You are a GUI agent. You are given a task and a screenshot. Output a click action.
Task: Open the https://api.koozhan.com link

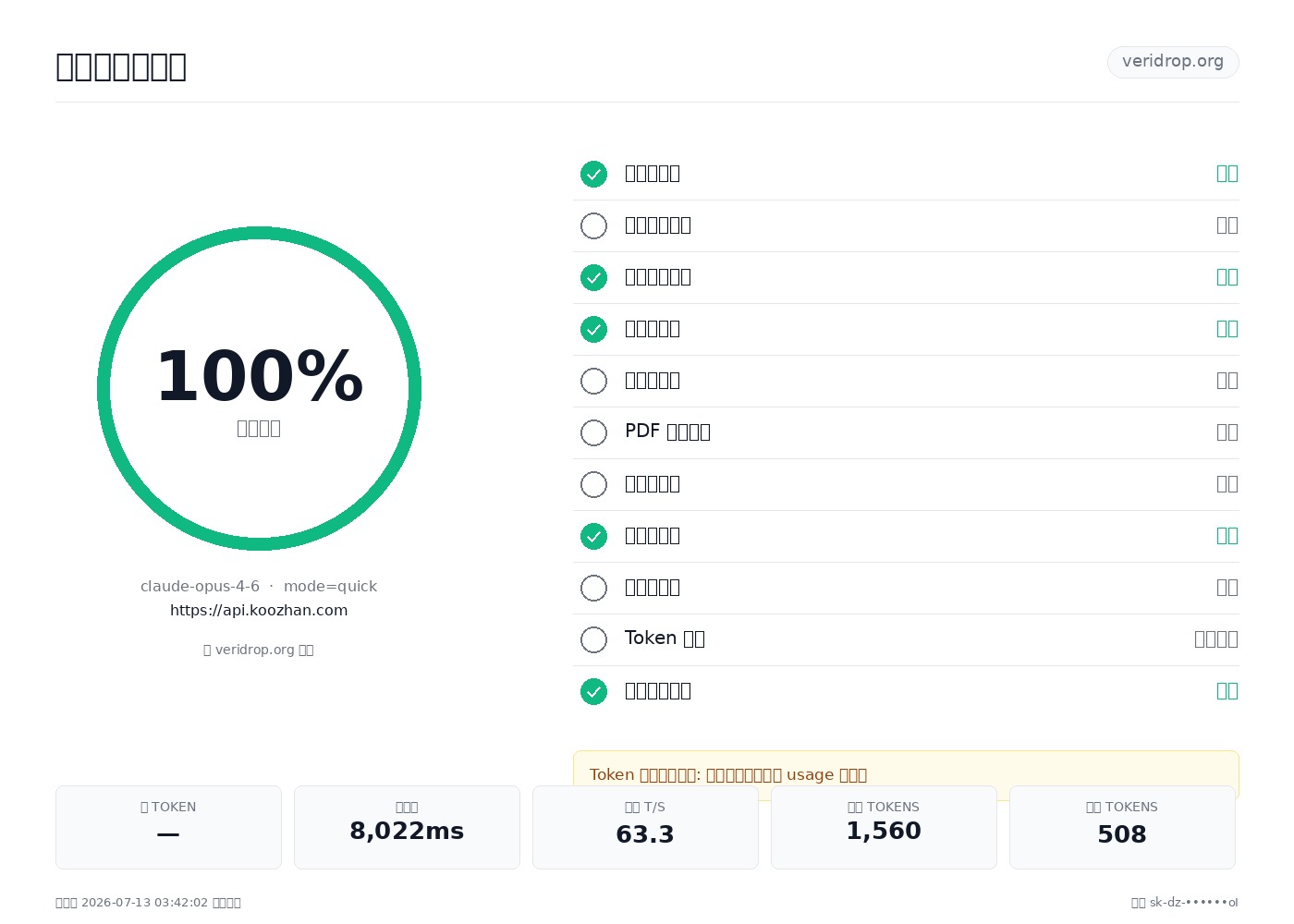coord(259,610)
